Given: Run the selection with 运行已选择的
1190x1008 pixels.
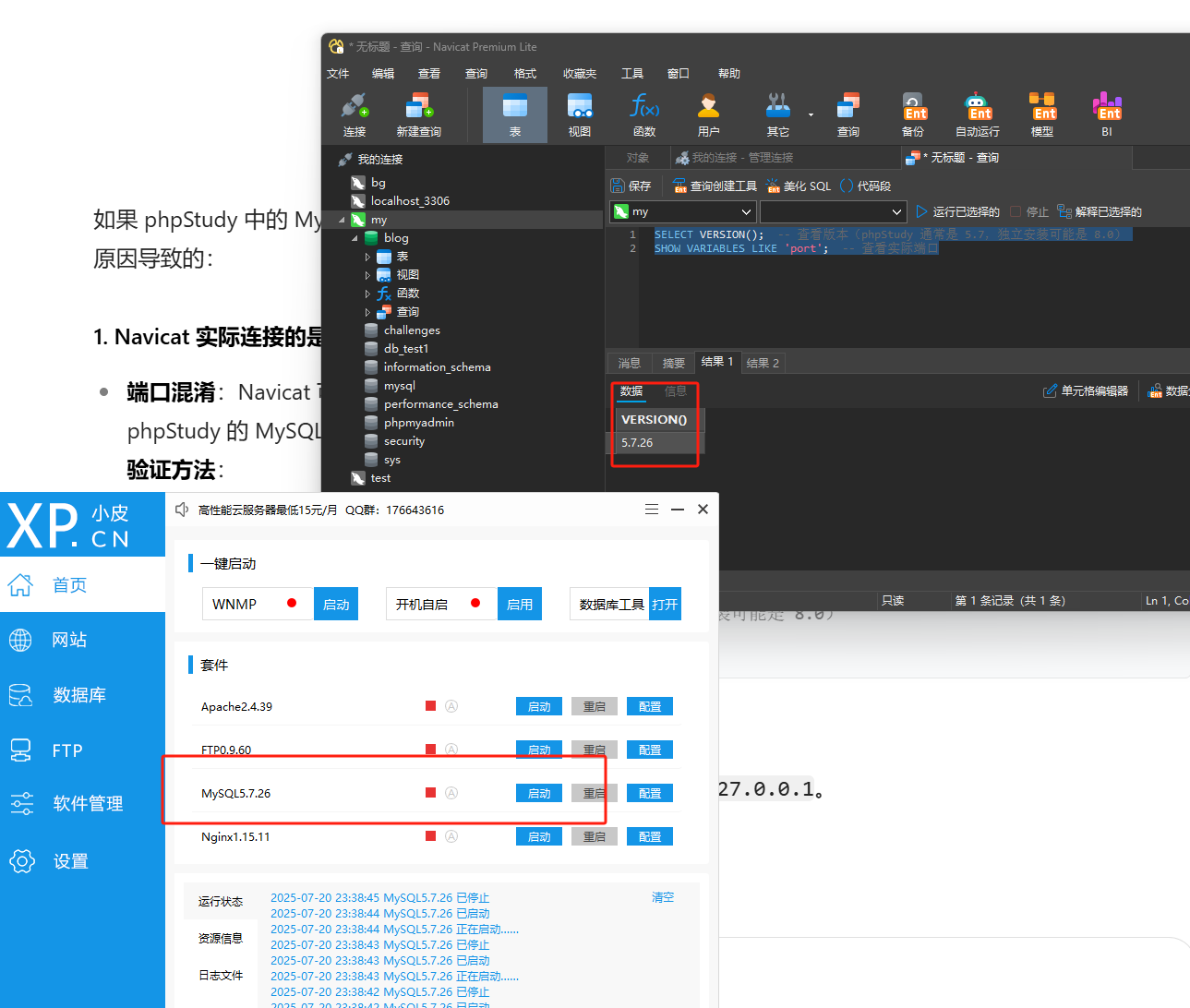Looking at the screenshot, I should (957, 211).
